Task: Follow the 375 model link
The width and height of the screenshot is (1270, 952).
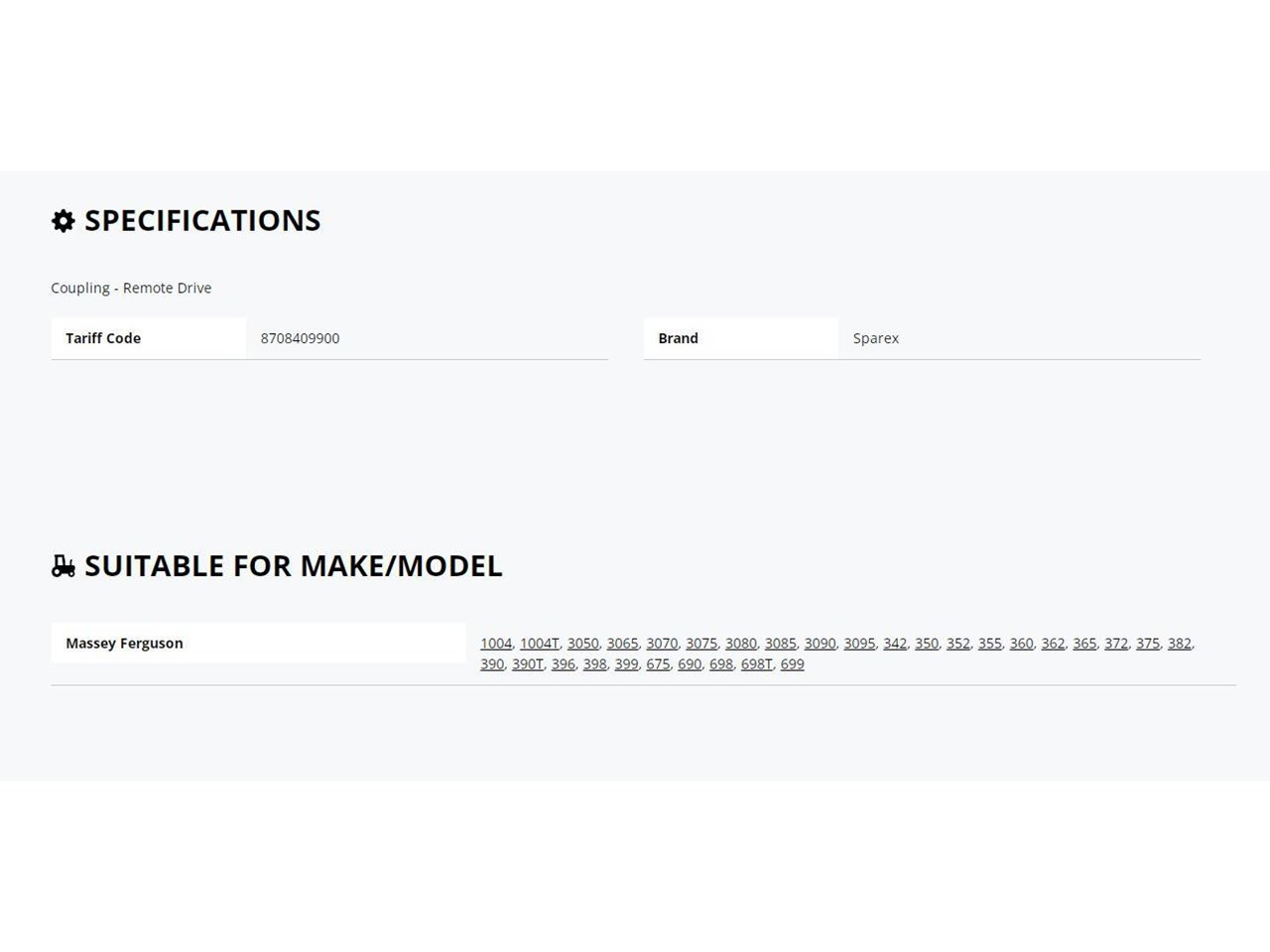Action: coord(1148,644)
